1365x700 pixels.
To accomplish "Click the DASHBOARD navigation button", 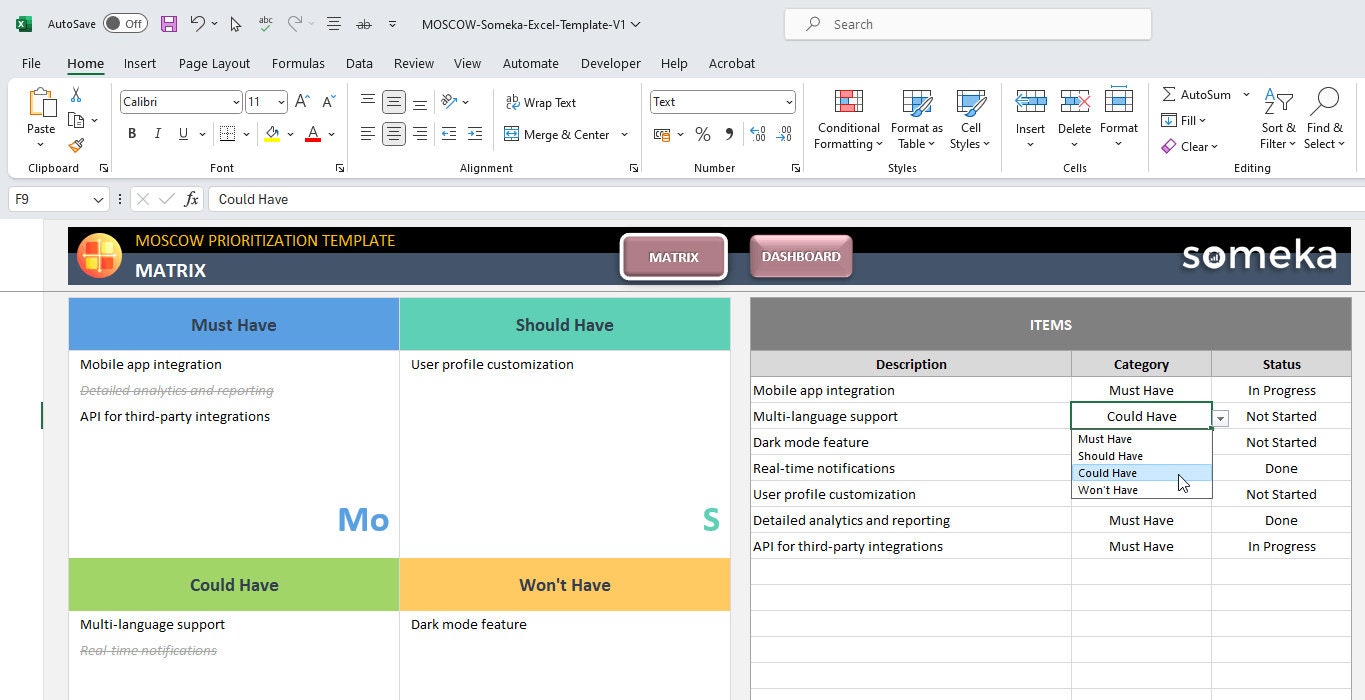I will coord(800,256).
